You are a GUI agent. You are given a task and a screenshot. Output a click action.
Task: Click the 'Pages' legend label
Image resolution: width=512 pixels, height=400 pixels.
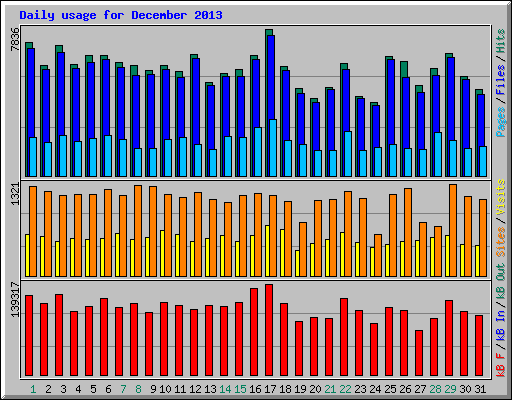coord(501,122)
